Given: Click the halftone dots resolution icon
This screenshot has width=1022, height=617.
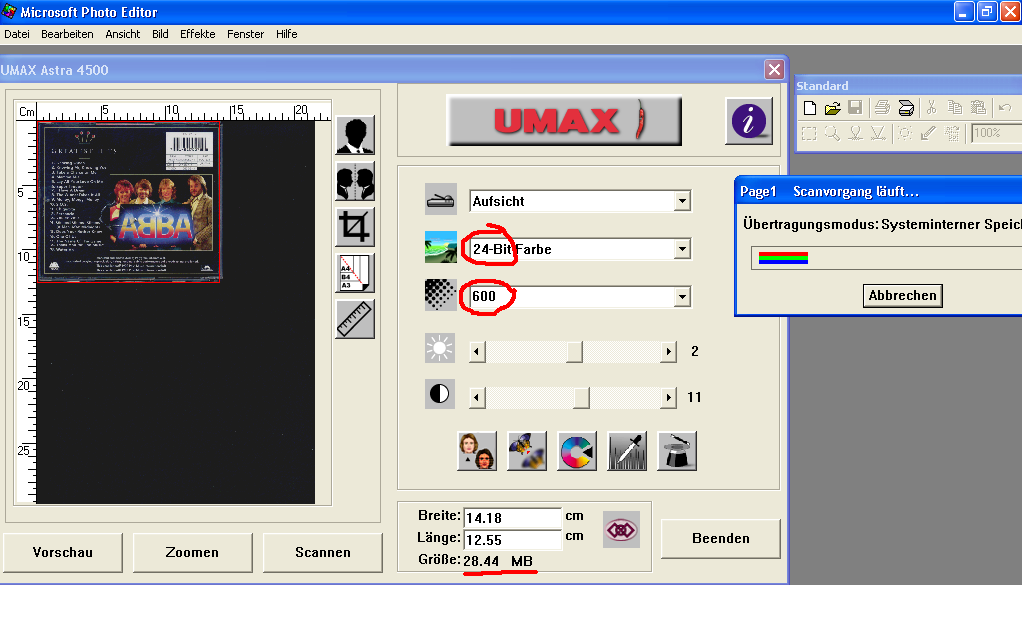Looking at the screenshot, I should pyautogui.click(x=441, y=294).
